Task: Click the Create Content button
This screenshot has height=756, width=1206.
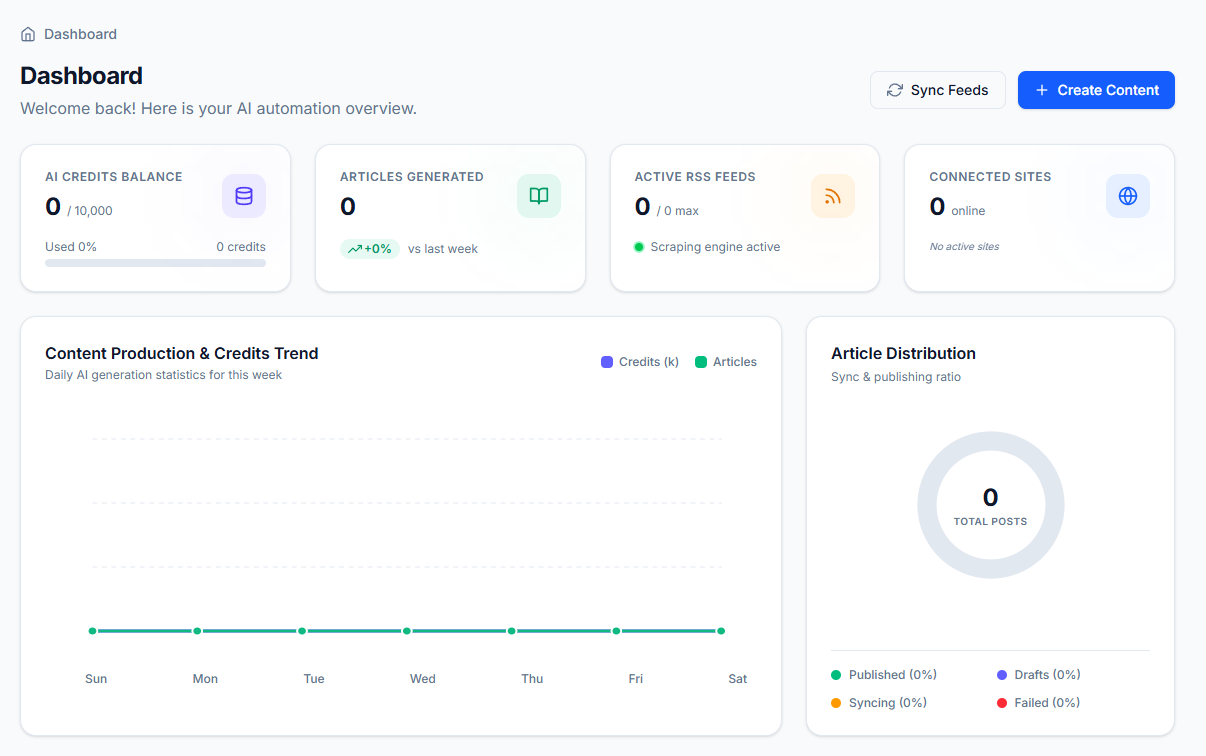Action: tap(1096, 90)
